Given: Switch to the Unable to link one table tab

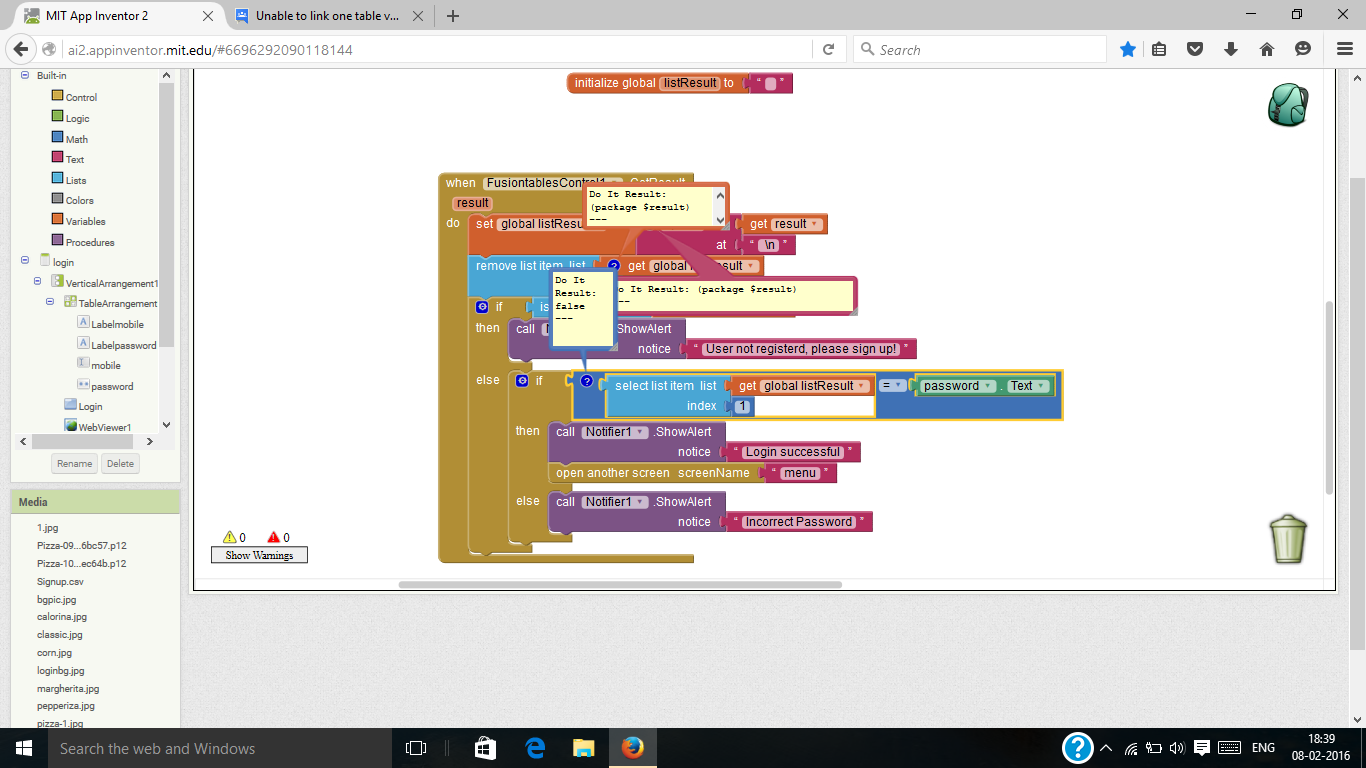Looking at the screenshot, I should pos(328,16).
